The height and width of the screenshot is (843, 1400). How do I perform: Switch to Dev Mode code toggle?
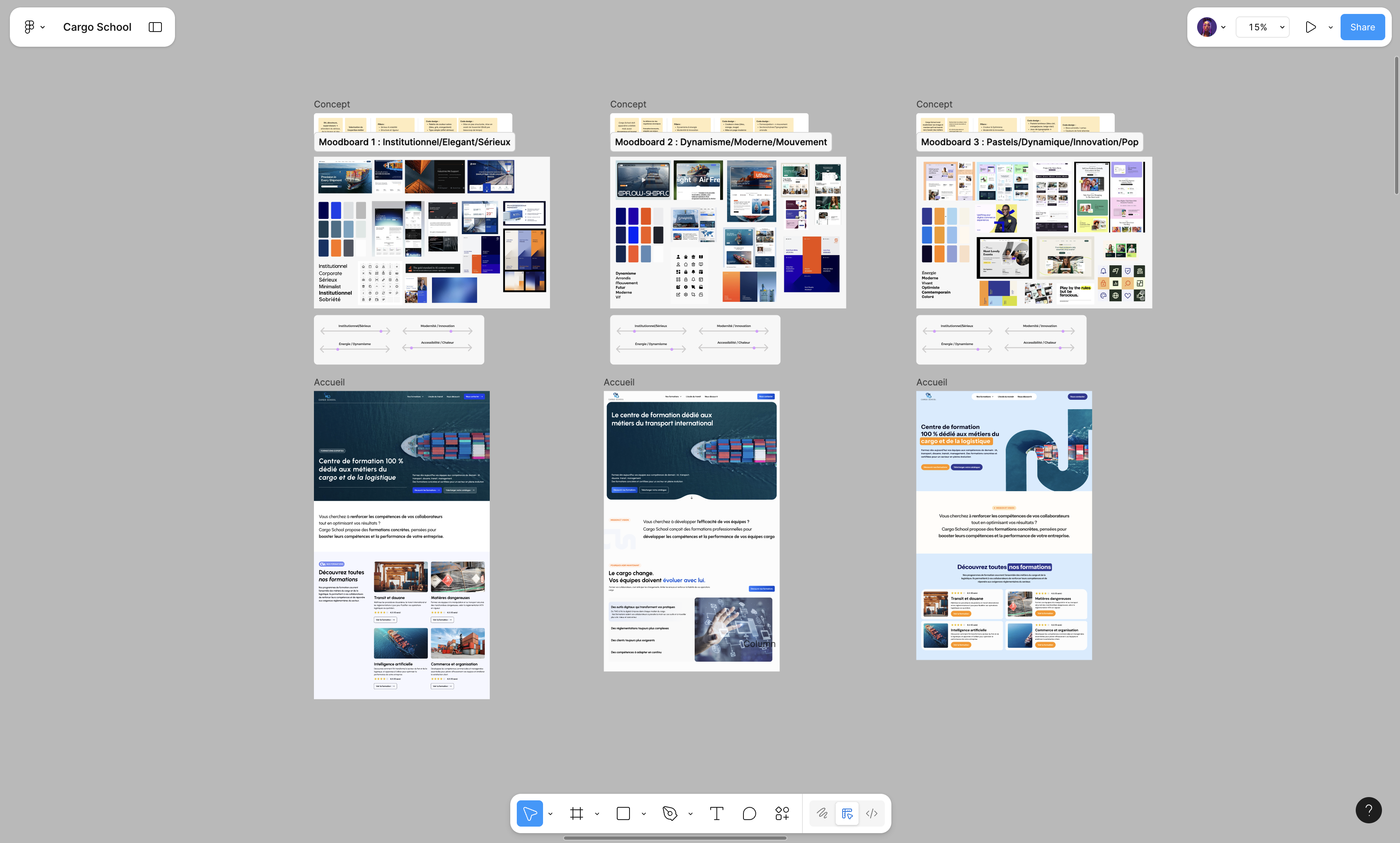(x=871, y=813)
